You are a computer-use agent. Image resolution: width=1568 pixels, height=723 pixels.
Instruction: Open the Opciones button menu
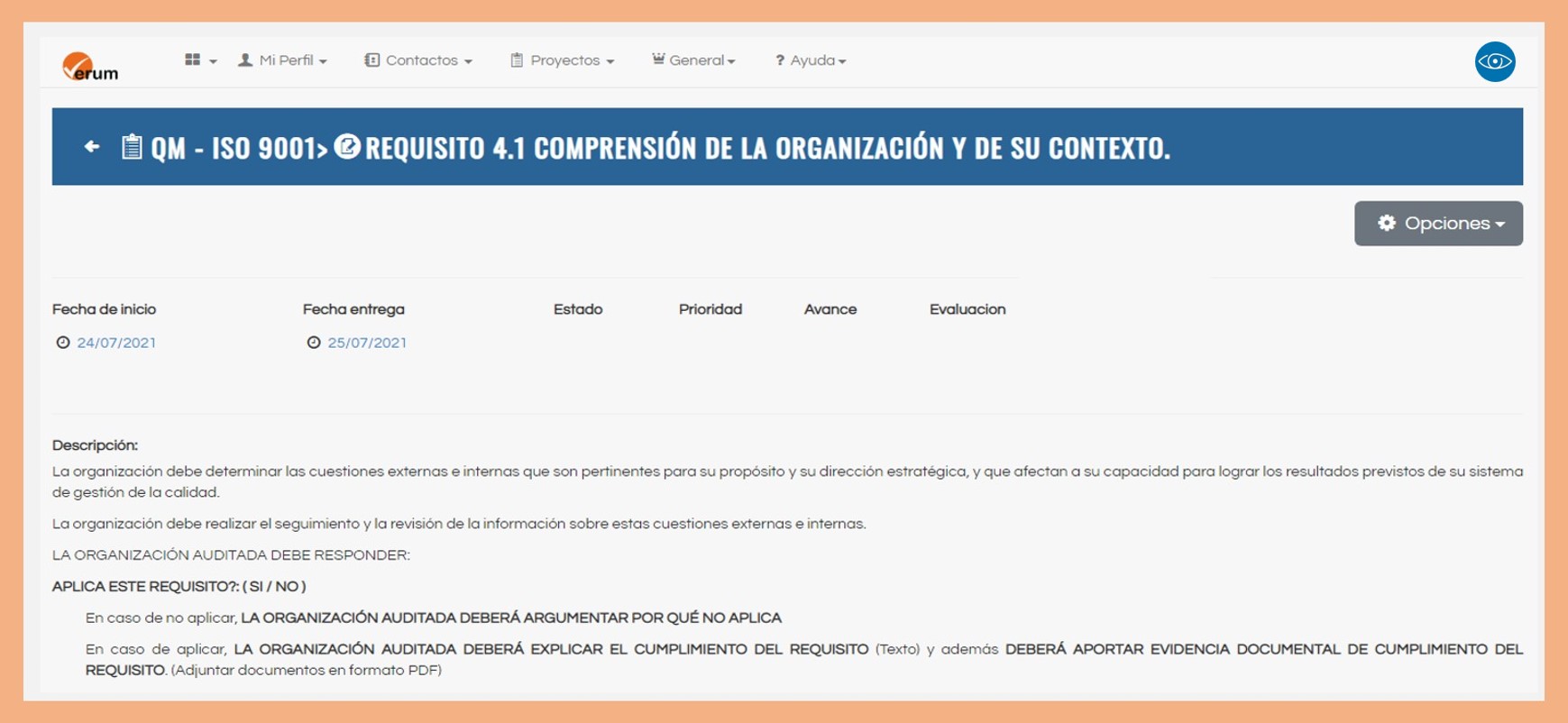[x=1438, y=224]
